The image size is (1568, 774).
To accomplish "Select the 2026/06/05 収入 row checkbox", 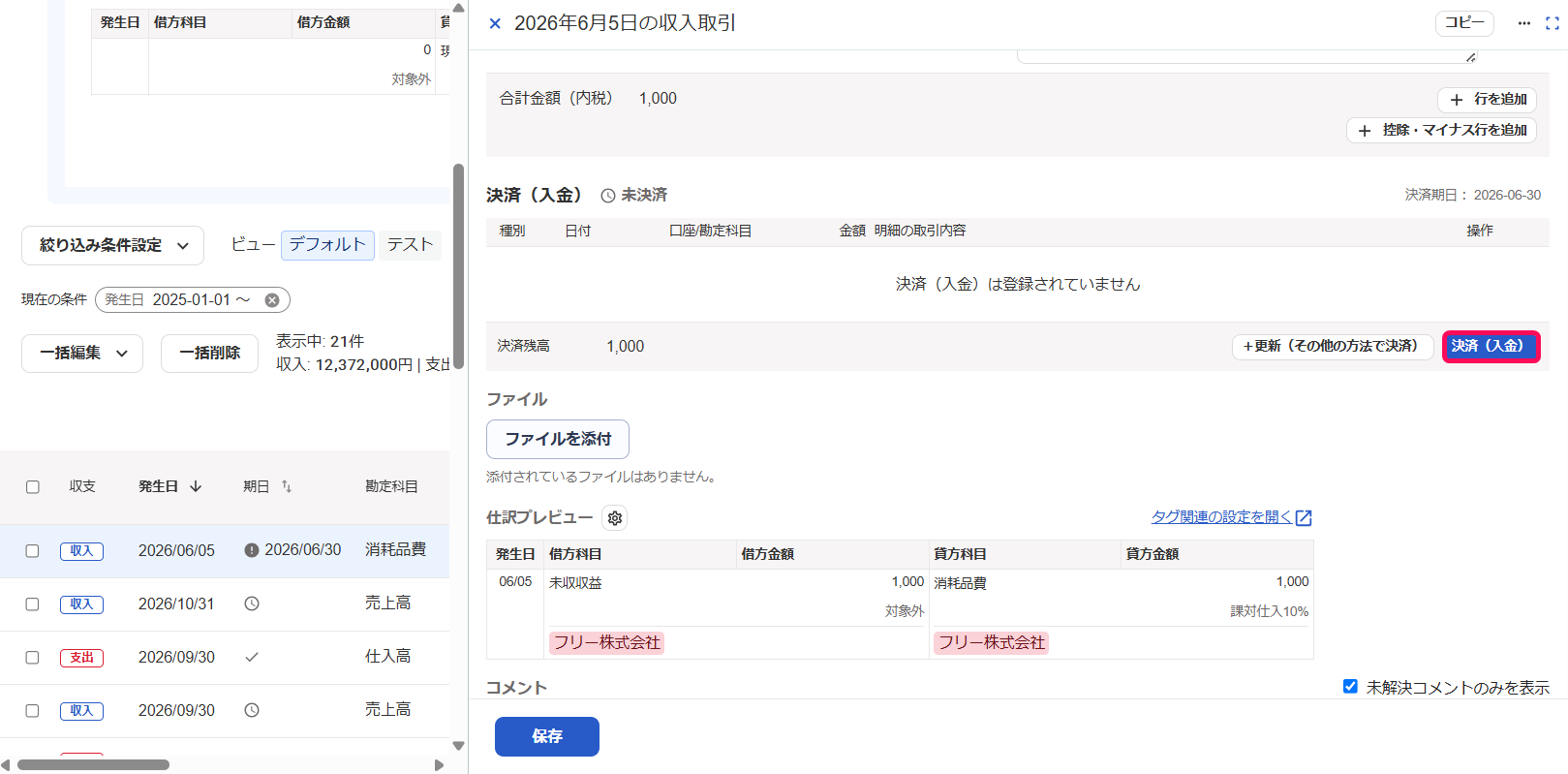I will [32, 551].
